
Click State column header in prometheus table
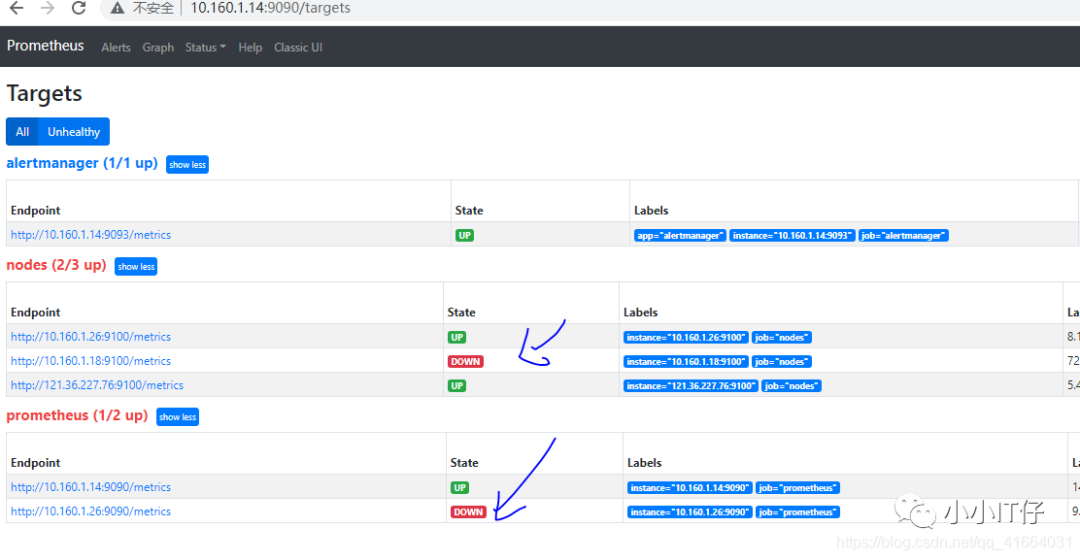click(x=464, y=463)
